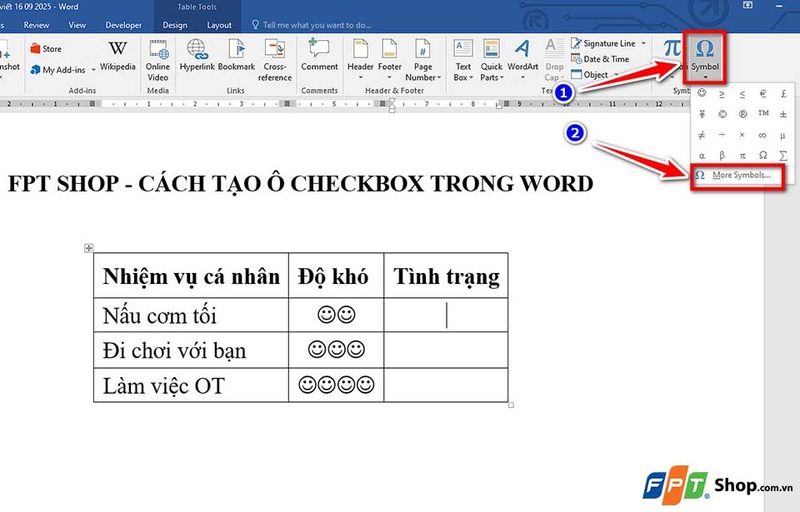Open the Footer dropdown
The image size is (800, 512).
tap(389, 59)
